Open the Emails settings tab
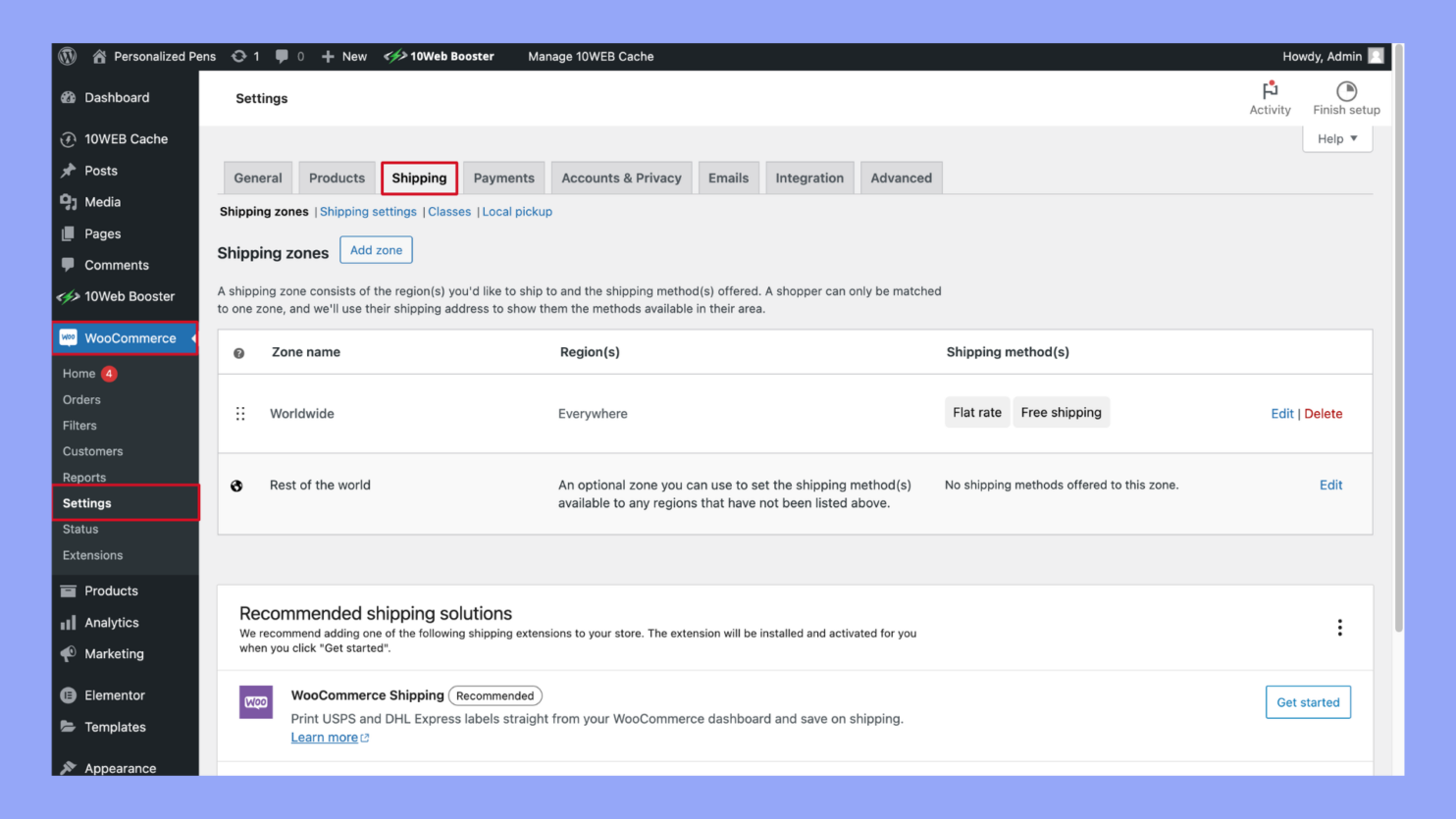 [x=728, y=178]
